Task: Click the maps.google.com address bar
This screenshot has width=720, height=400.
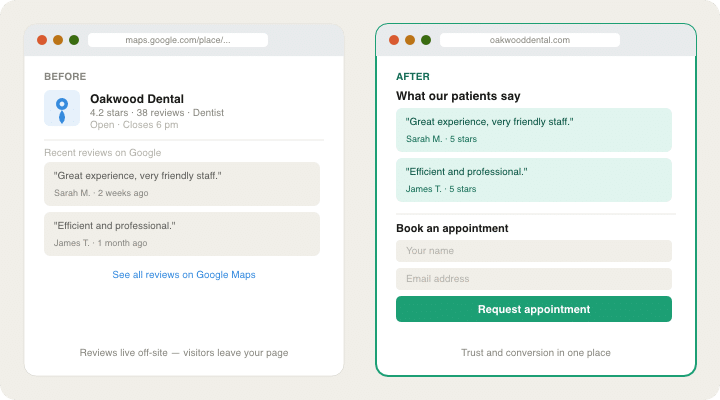Action: click(x=178, y=40)
